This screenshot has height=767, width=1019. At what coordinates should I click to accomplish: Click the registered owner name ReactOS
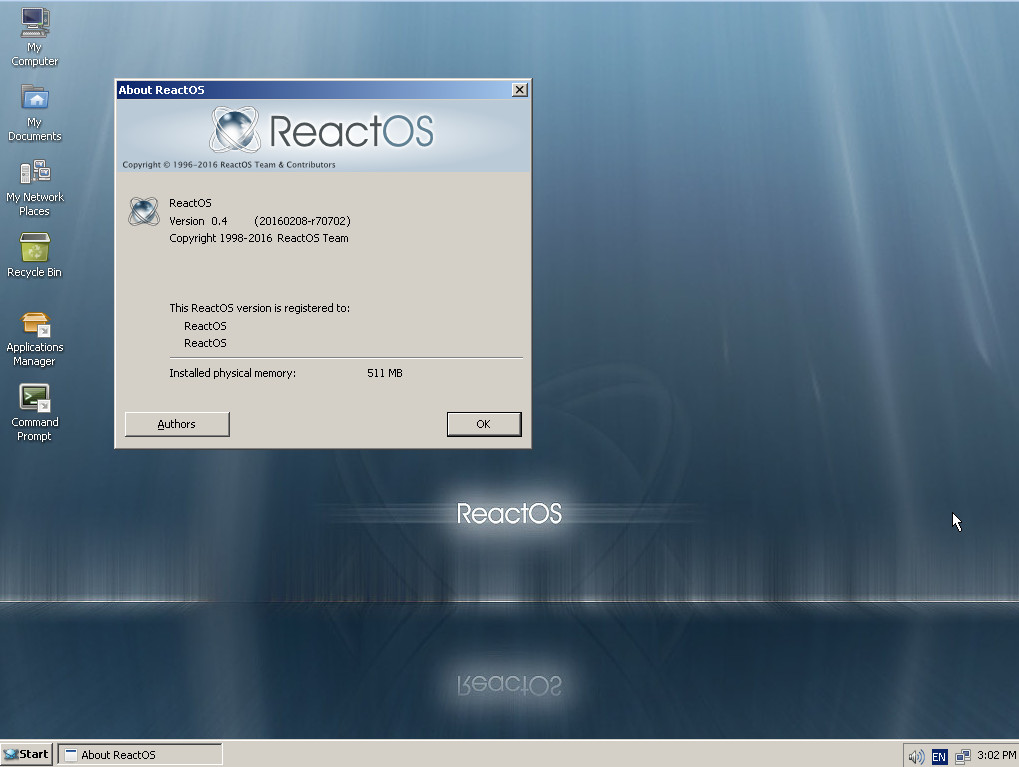pos(204,325)
